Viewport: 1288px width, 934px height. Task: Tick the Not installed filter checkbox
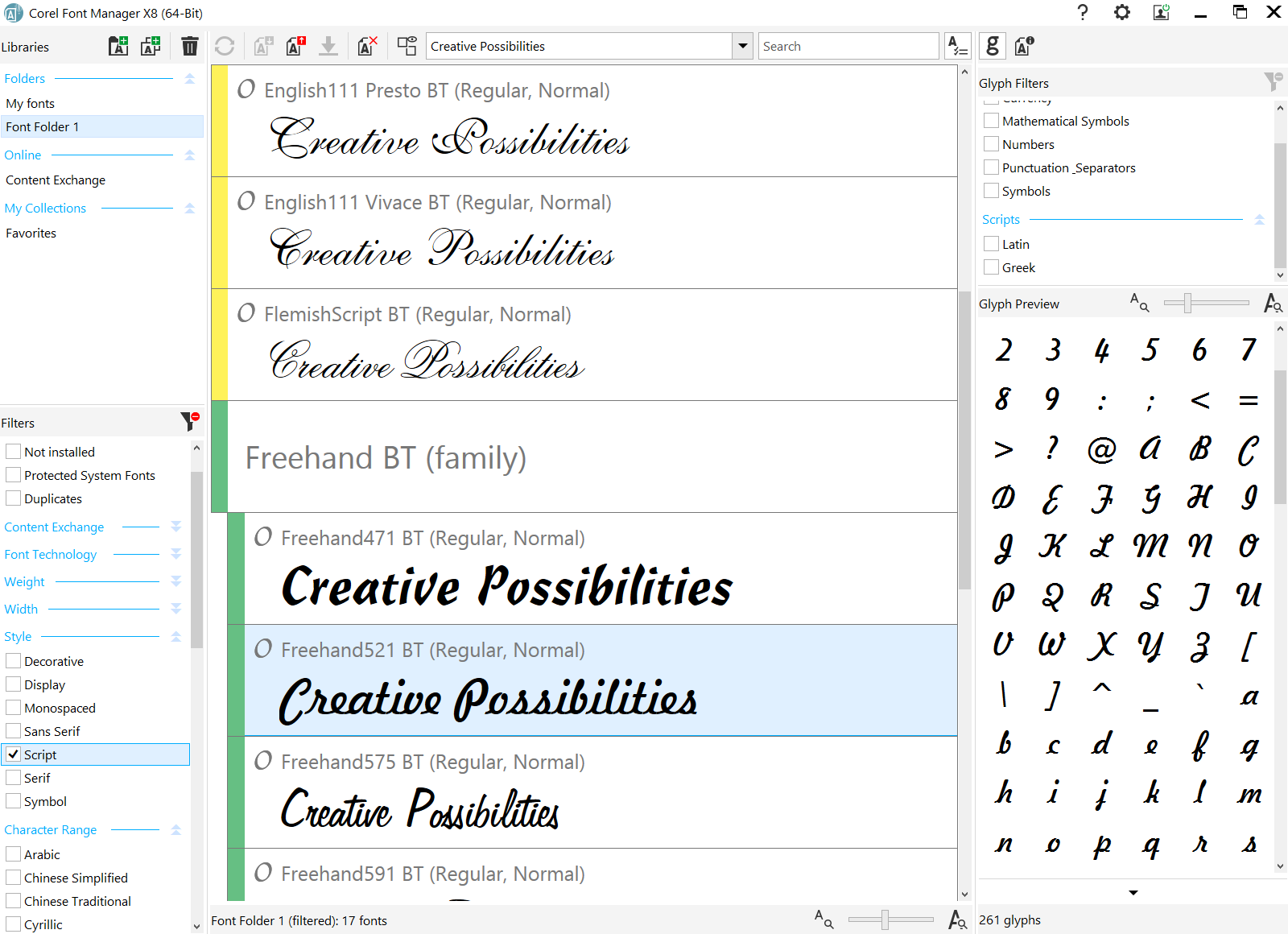[x=14, y=451]
